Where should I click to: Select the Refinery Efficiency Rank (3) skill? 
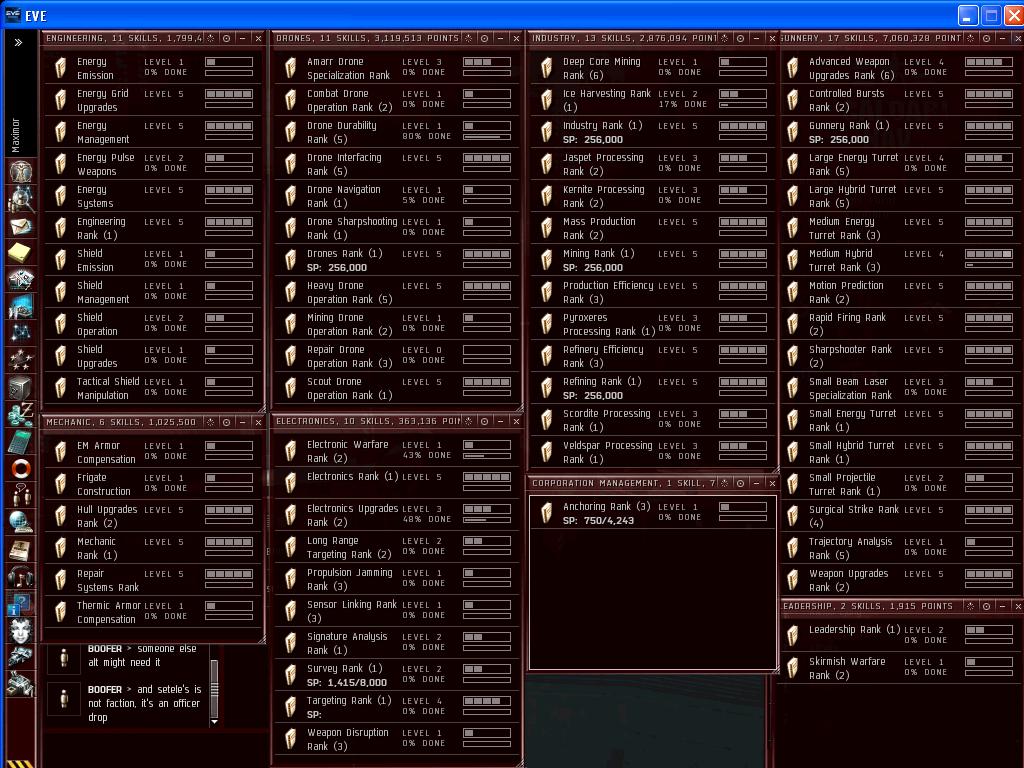point(653,356)
